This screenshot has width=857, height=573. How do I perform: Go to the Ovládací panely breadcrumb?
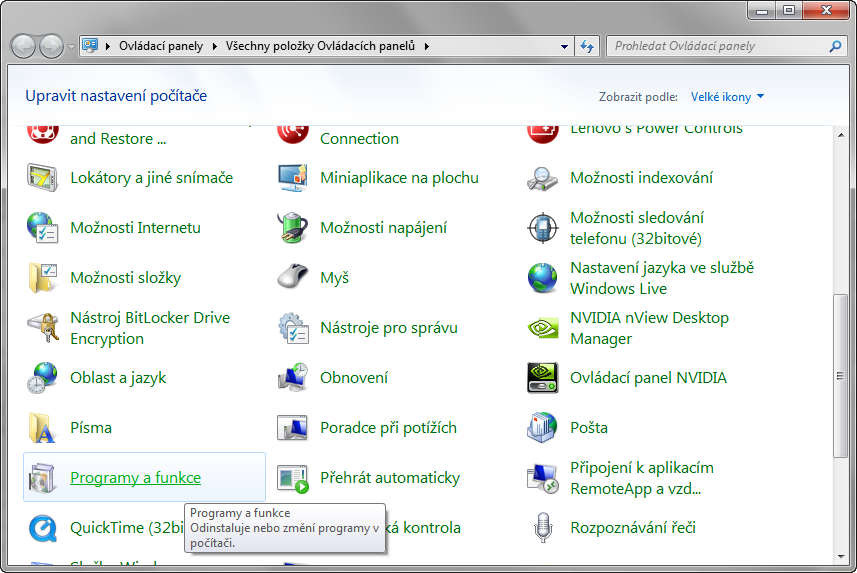pyautogui.click(x=161, y=46)
